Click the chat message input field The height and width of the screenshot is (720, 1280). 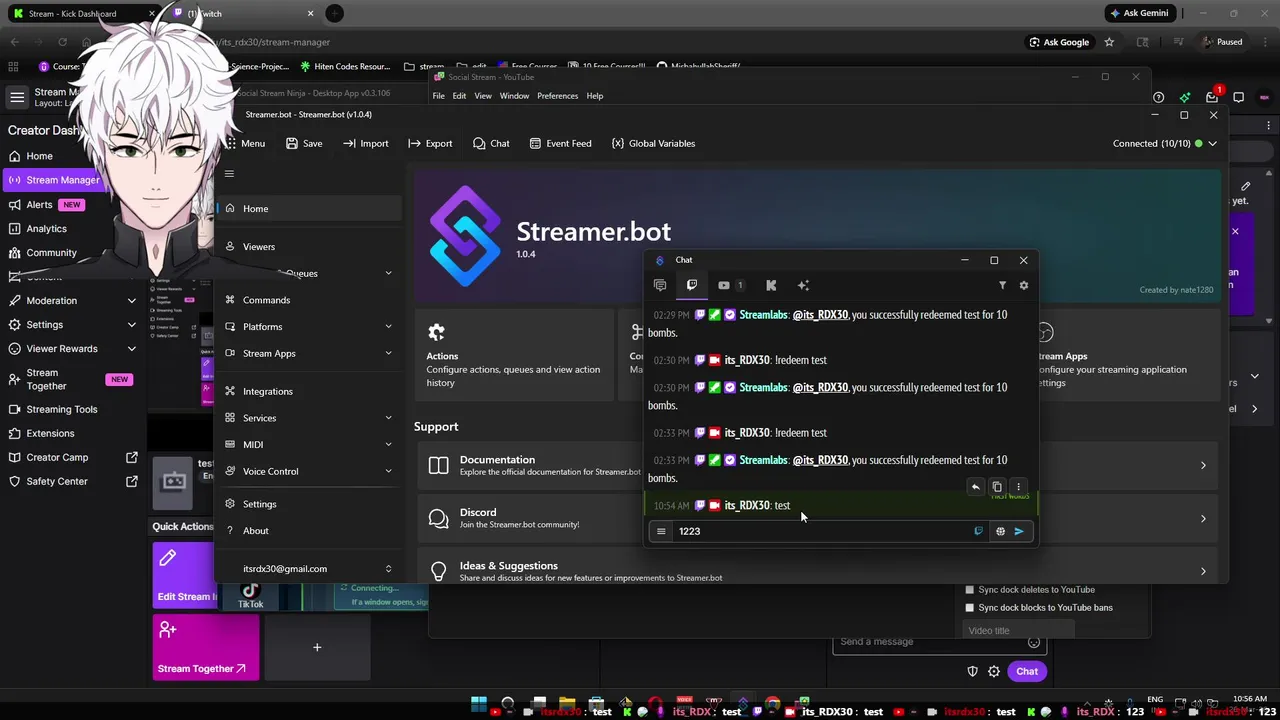(822, 531)
